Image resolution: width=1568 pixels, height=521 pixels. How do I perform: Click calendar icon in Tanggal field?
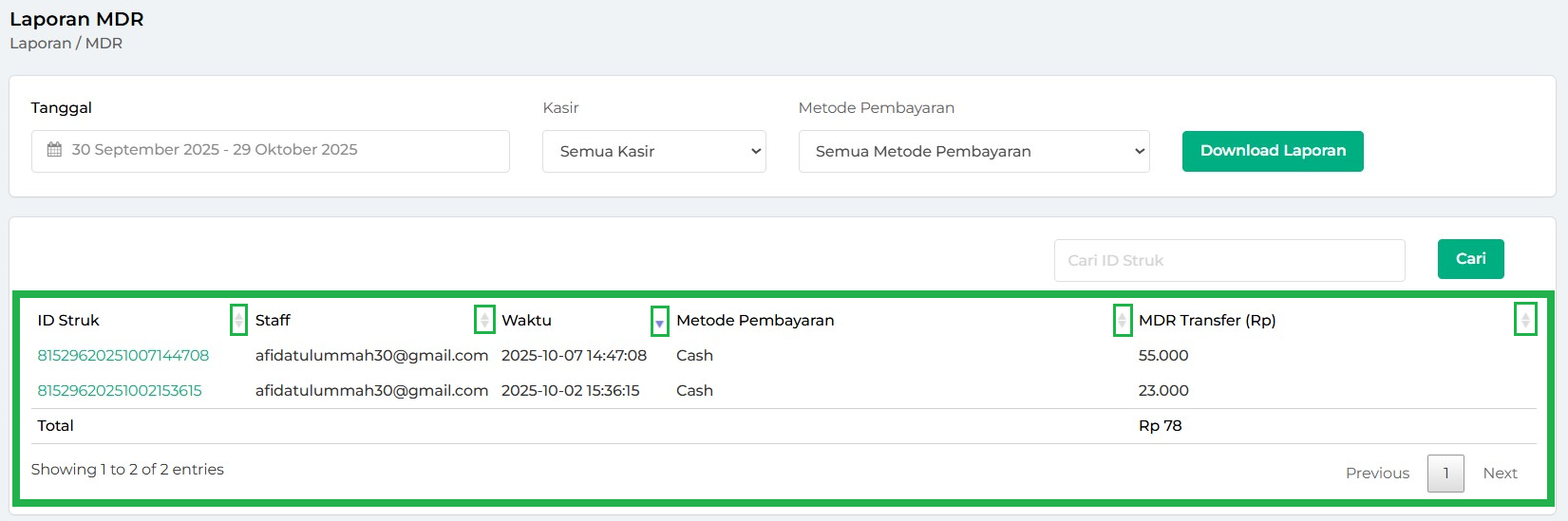point(55,150)
